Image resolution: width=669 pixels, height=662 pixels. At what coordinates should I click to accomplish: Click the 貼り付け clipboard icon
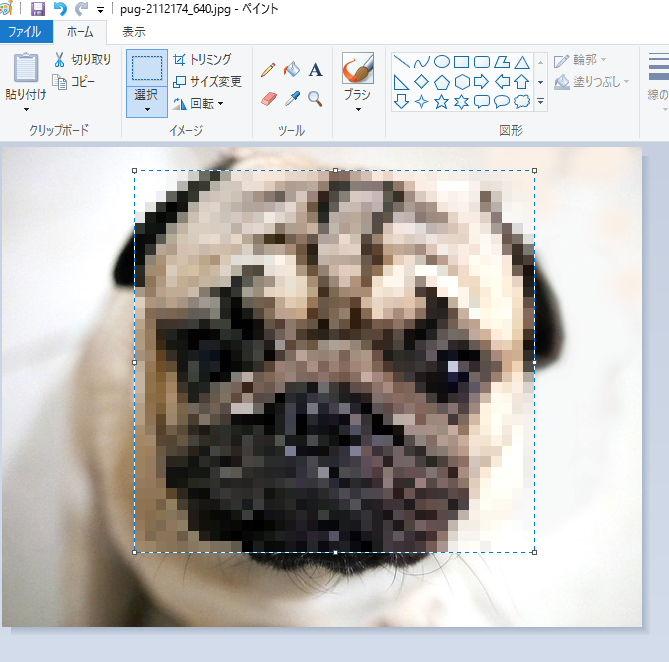[x=26, y=67]
